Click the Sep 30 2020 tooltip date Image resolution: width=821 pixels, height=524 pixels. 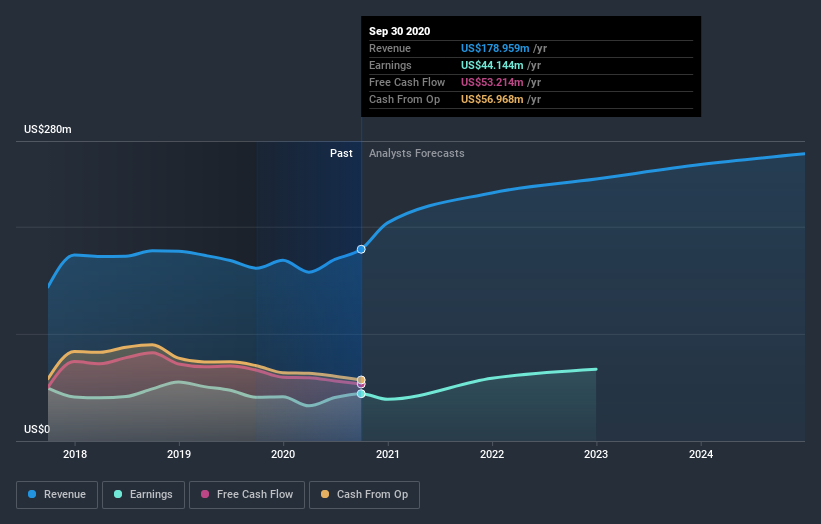400,31
